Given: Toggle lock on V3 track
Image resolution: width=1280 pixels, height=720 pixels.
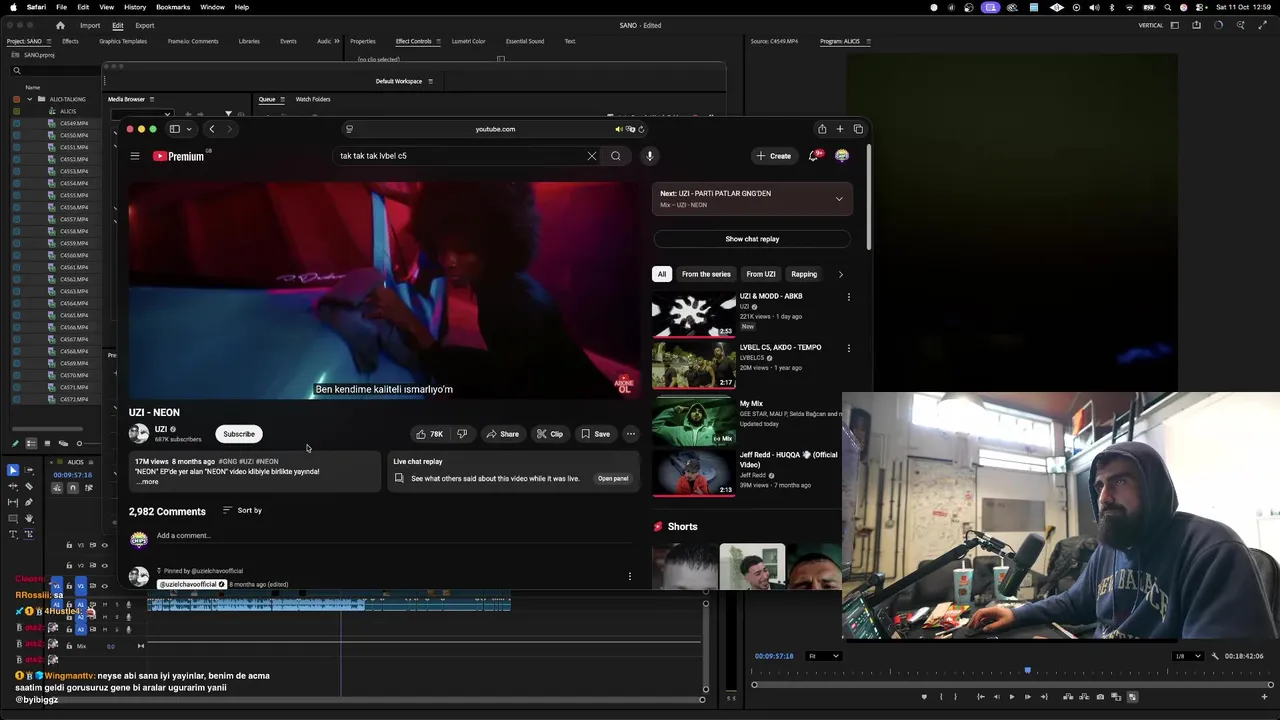Looking at the screenshot, I should click(69, 545).
